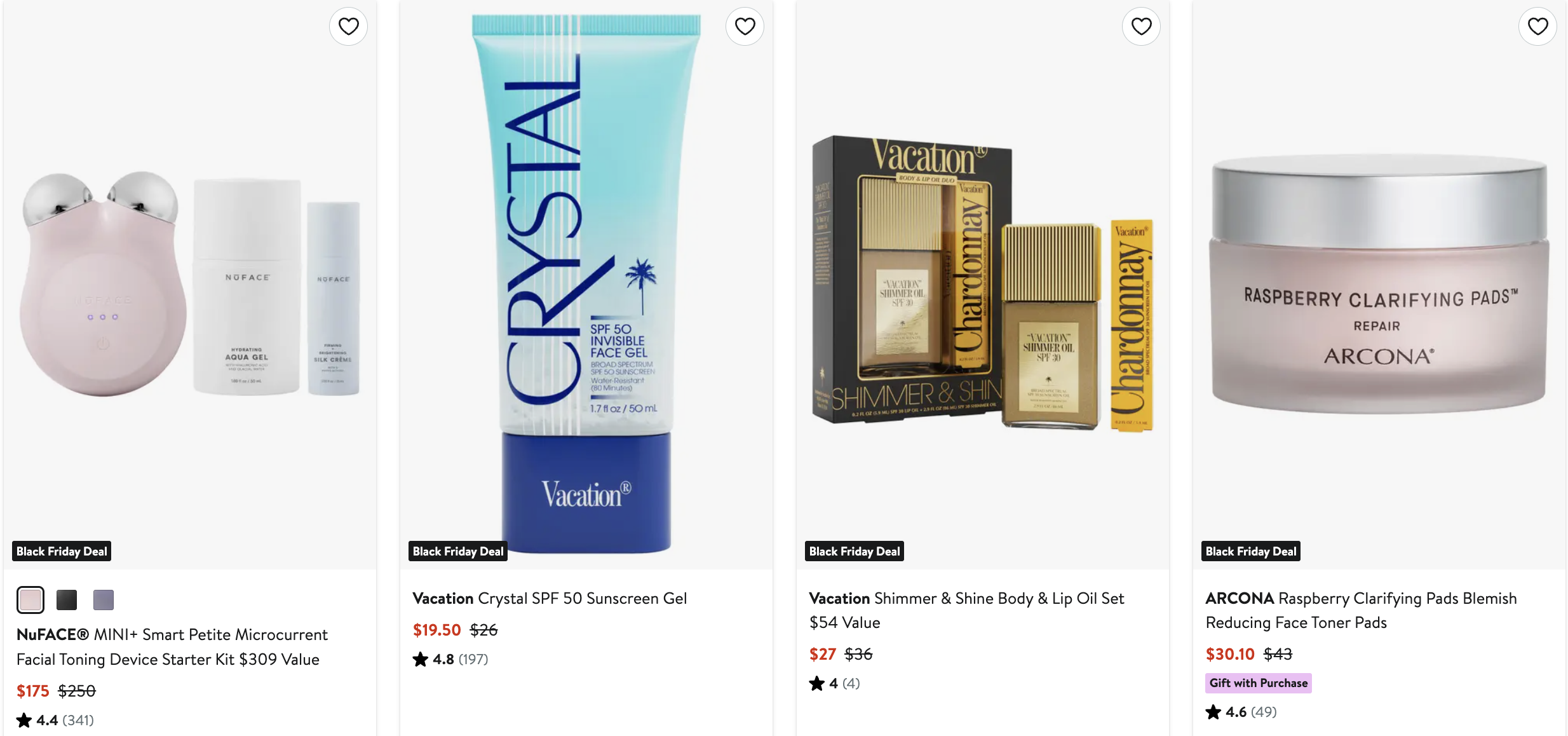Select the pink NuFACE color swatch

pos(30,599)
